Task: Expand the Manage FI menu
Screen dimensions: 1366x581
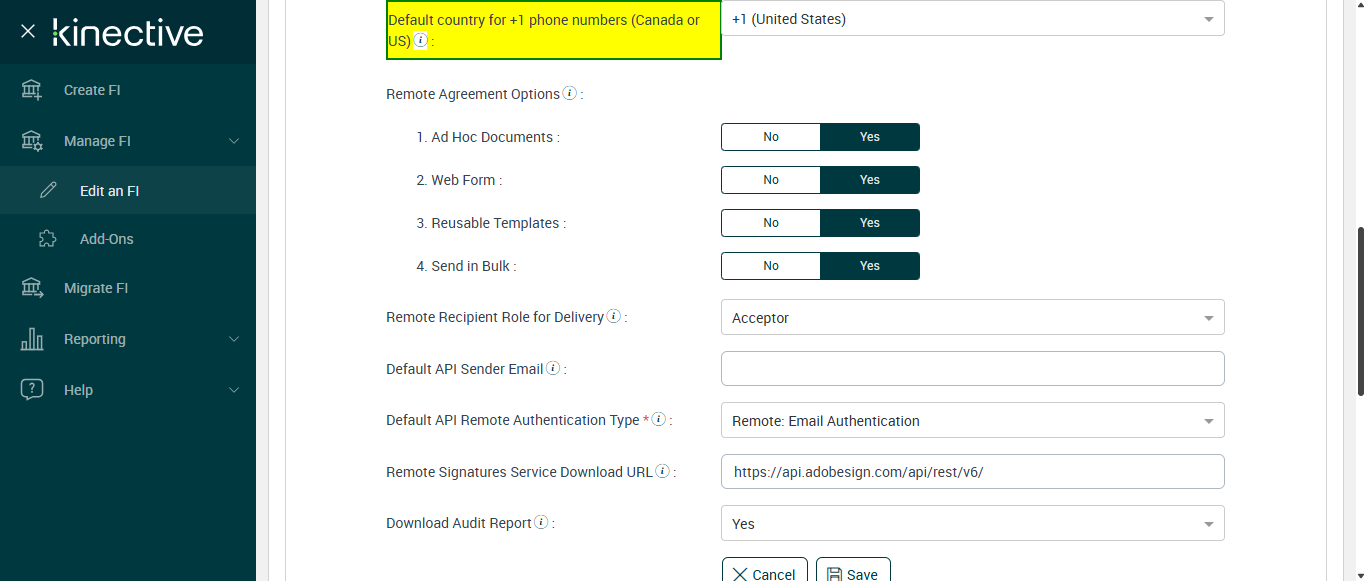Action: tap(233, 141)
